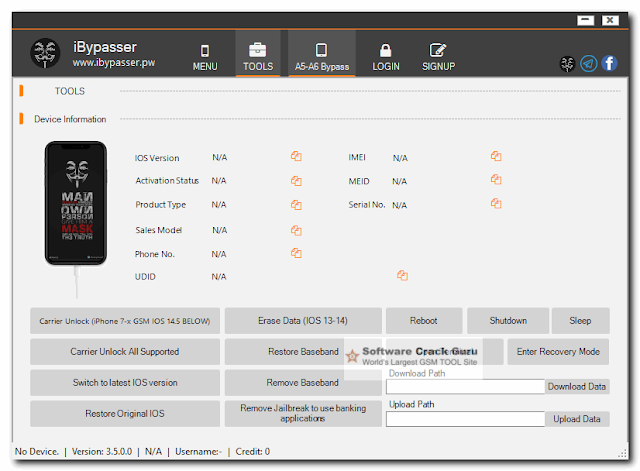Click Enter Recovery Mode button

558,351
